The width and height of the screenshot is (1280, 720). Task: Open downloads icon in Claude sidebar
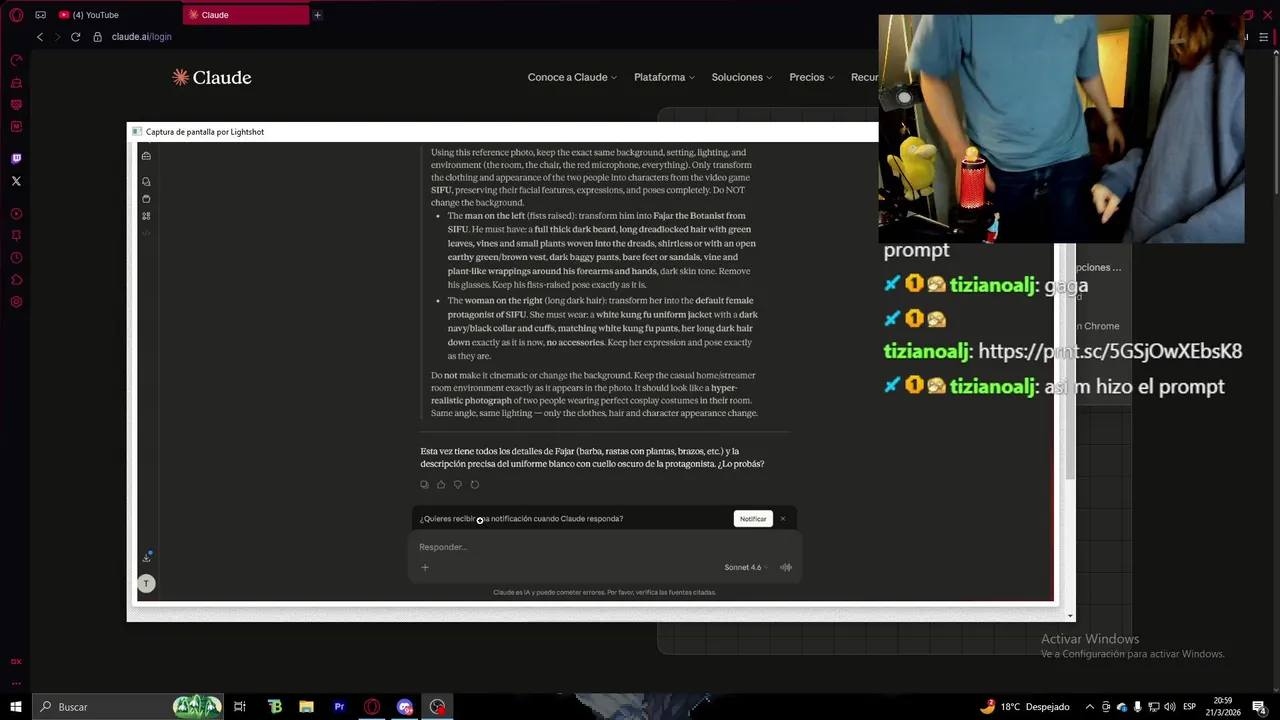click(x=146, y=557)
